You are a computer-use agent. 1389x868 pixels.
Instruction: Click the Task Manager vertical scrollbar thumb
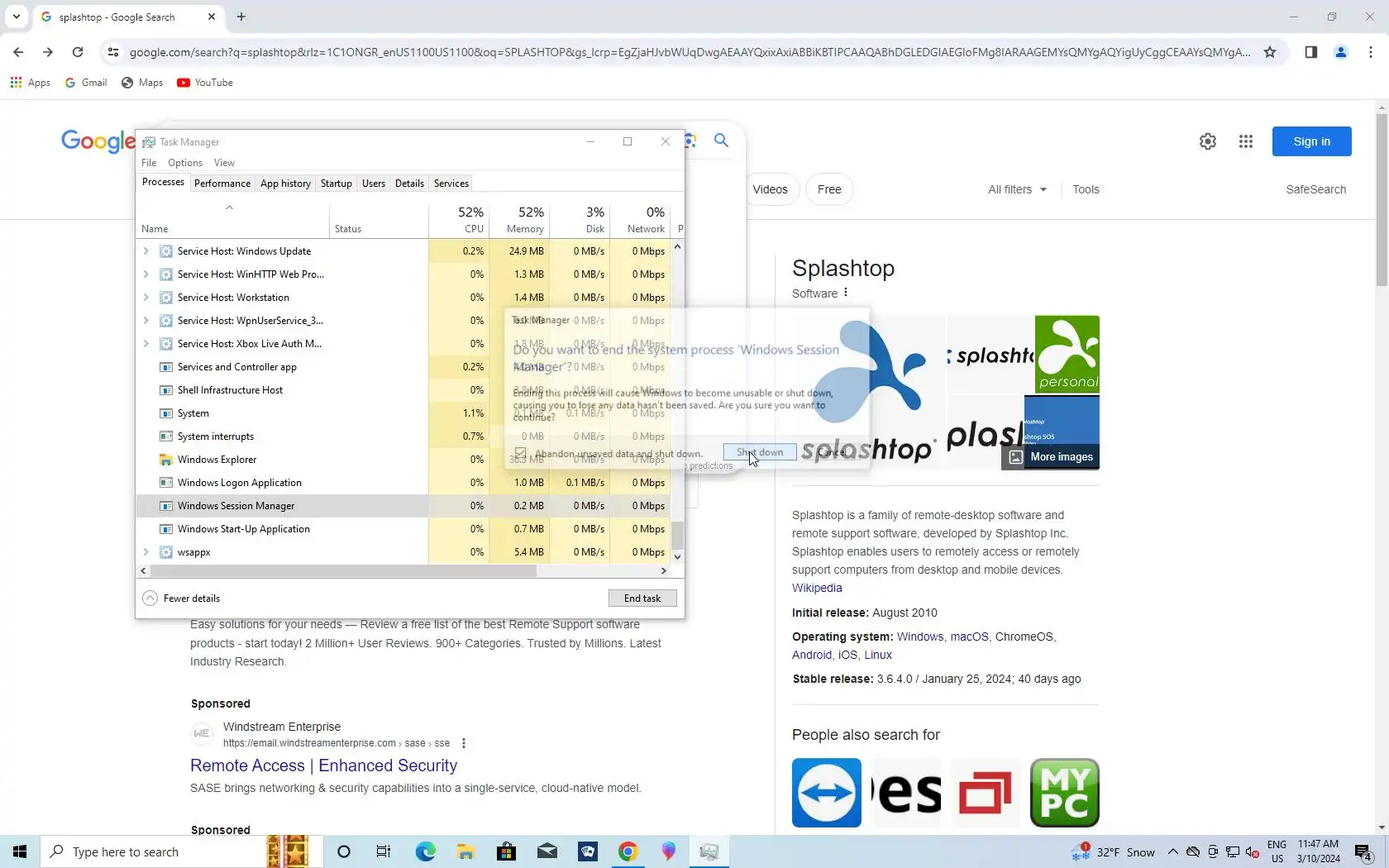678,535
